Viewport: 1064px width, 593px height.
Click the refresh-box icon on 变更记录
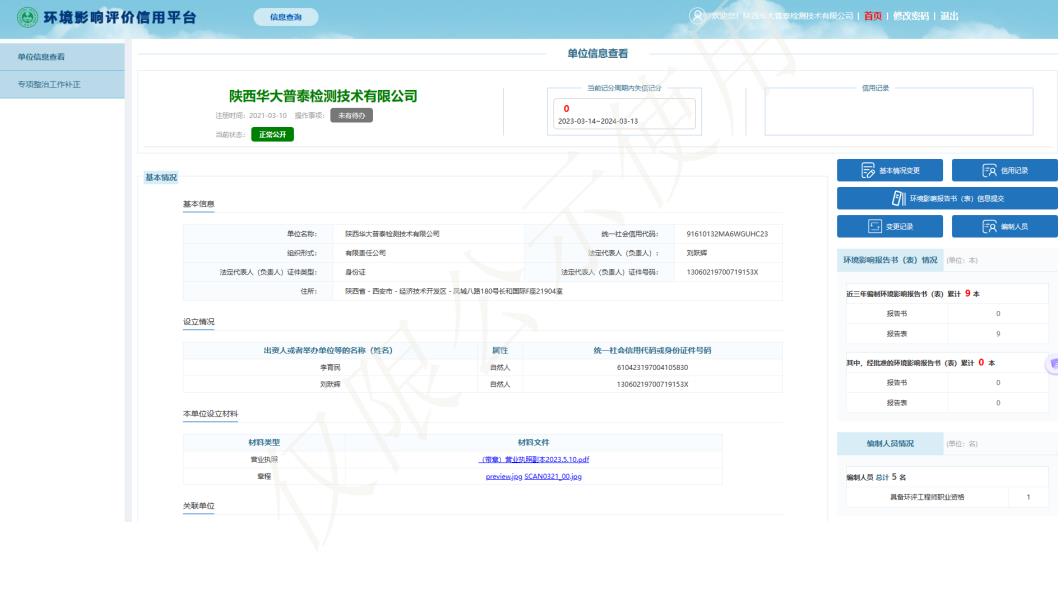click(875, 226)
